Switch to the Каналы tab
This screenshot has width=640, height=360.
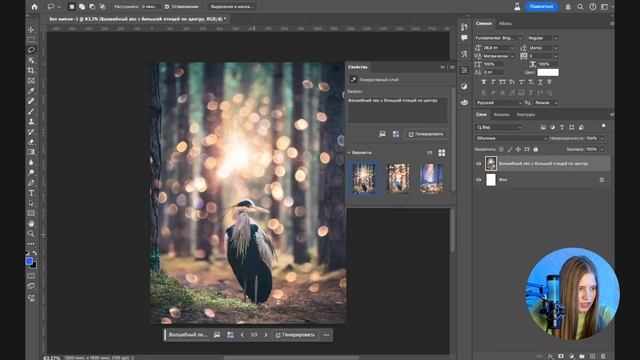(x=501, y=115)
